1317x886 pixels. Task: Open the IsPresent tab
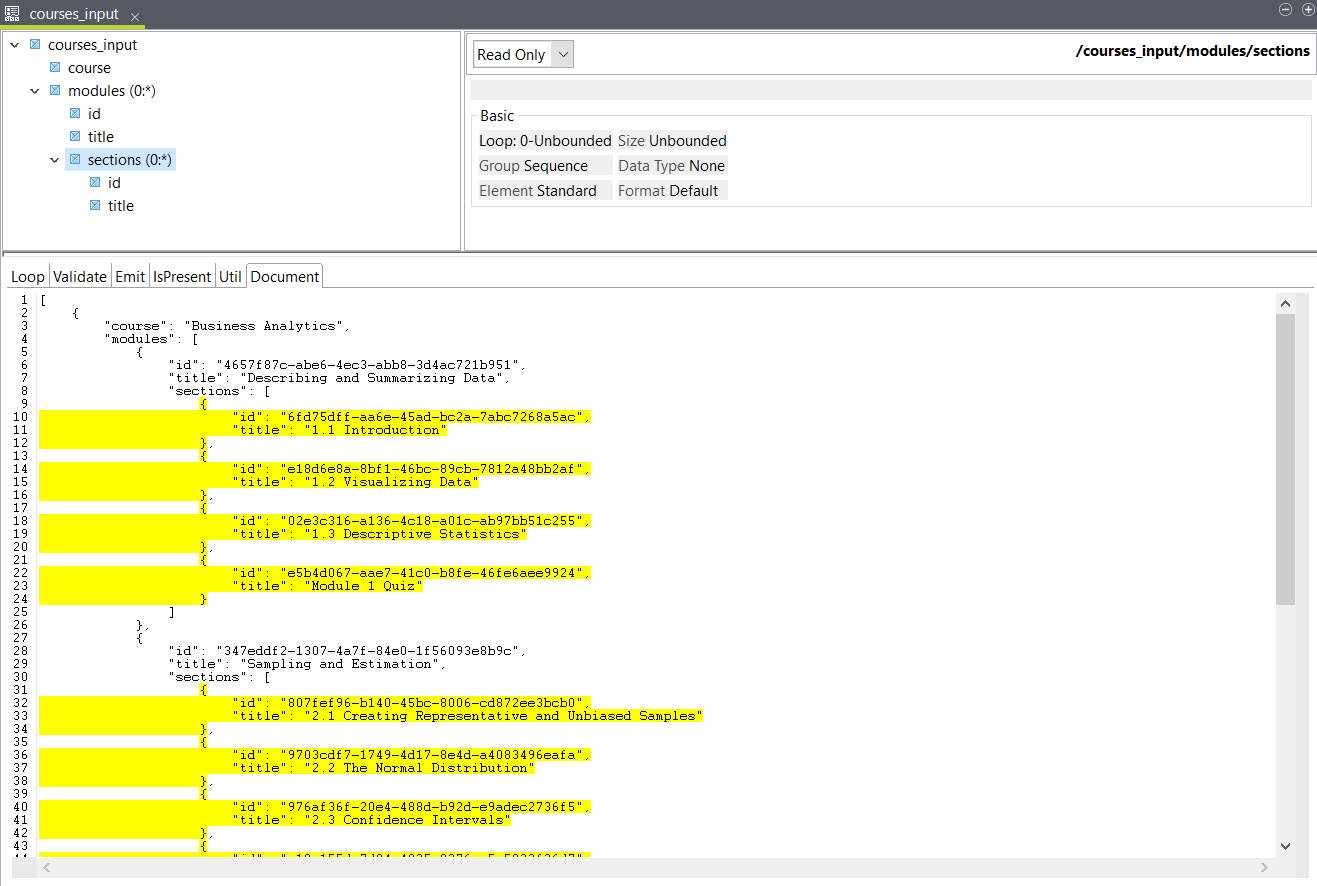click(x=182, y=277)
